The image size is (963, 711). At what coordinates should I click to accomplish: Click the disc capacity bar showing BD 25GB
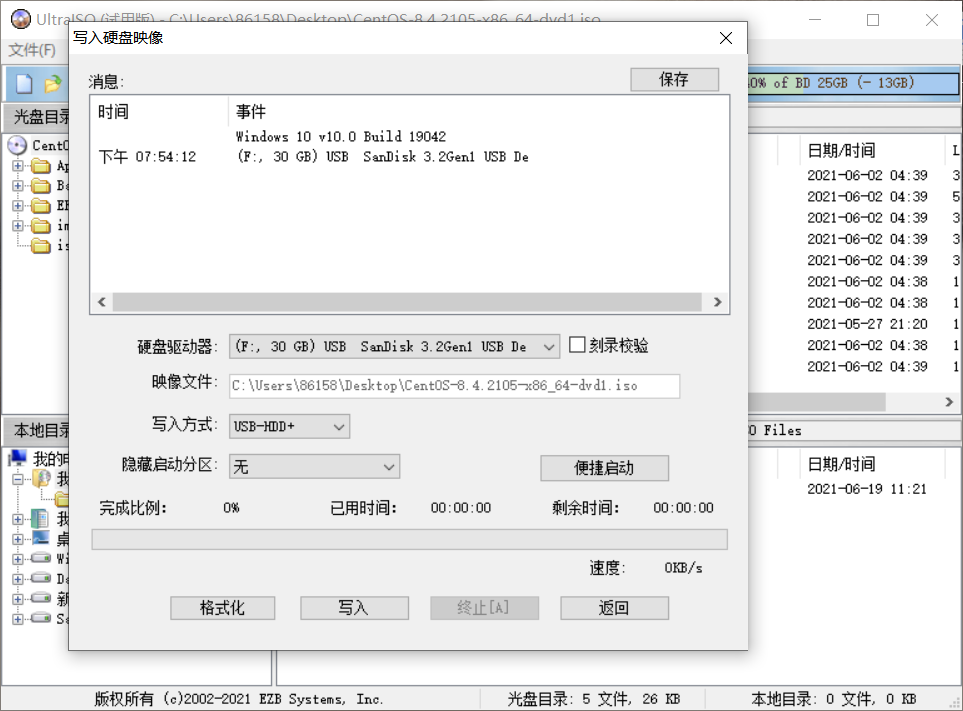[x=853, y=83]
